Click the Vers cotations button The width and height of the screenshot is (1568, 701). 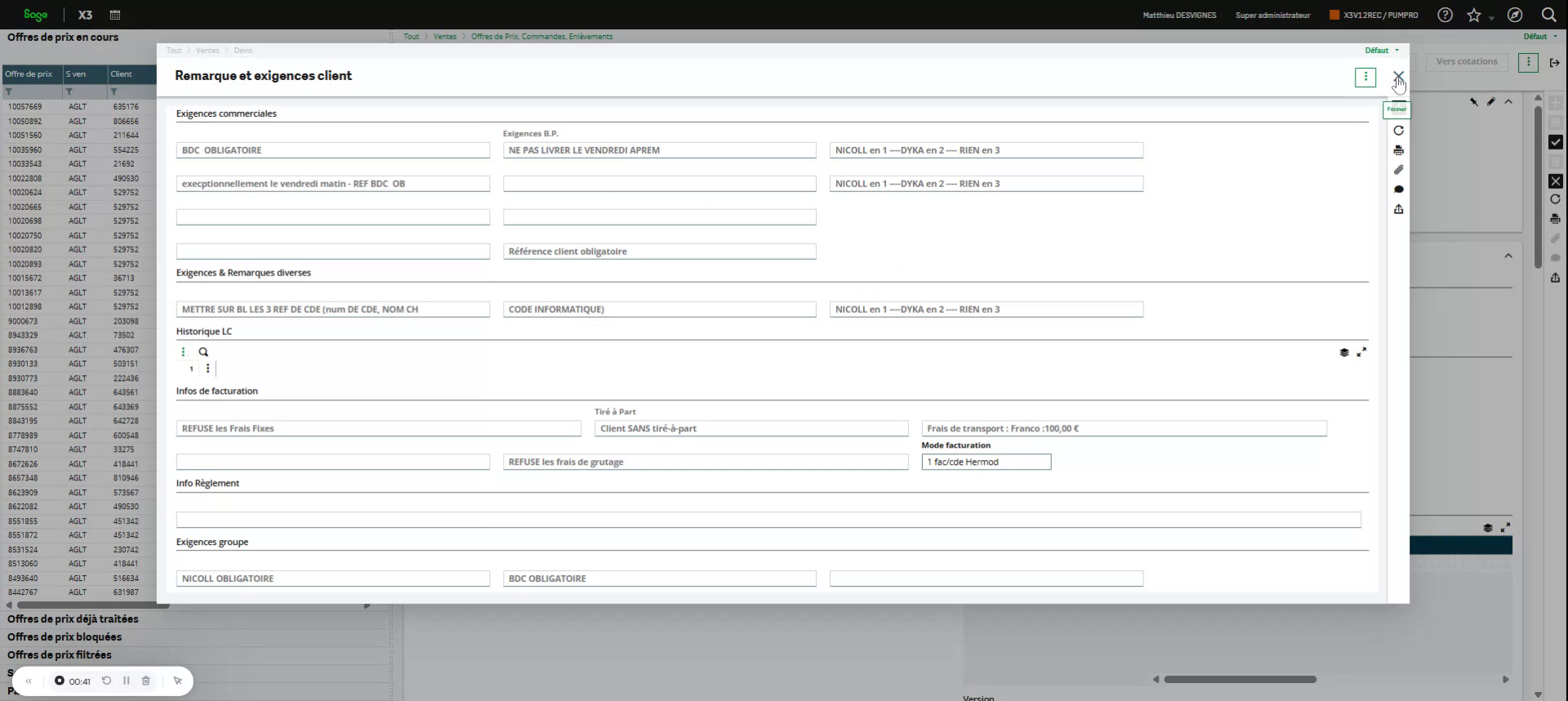tap(1467, 62)
